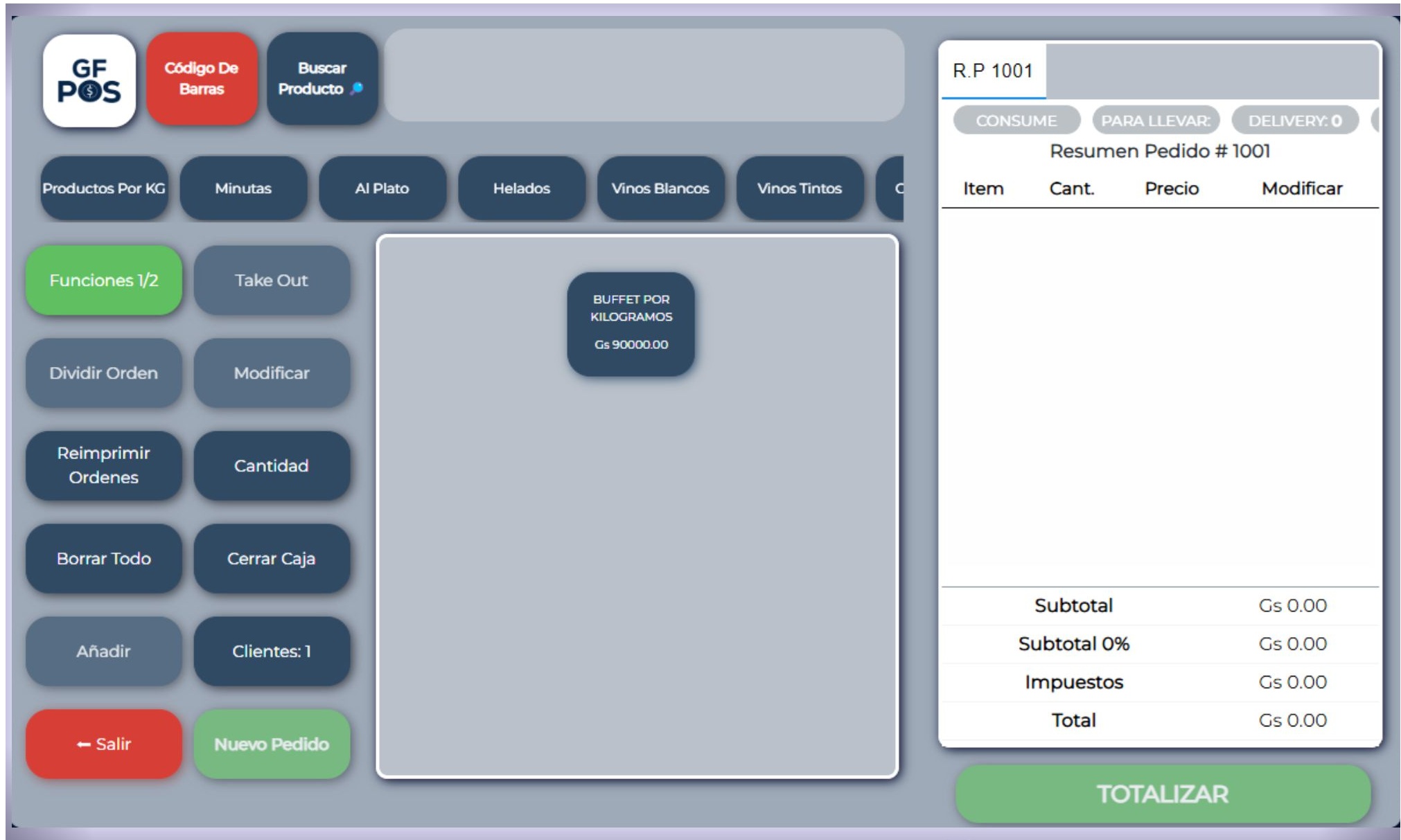Click the GF POS logo icon

pos(89,80)
